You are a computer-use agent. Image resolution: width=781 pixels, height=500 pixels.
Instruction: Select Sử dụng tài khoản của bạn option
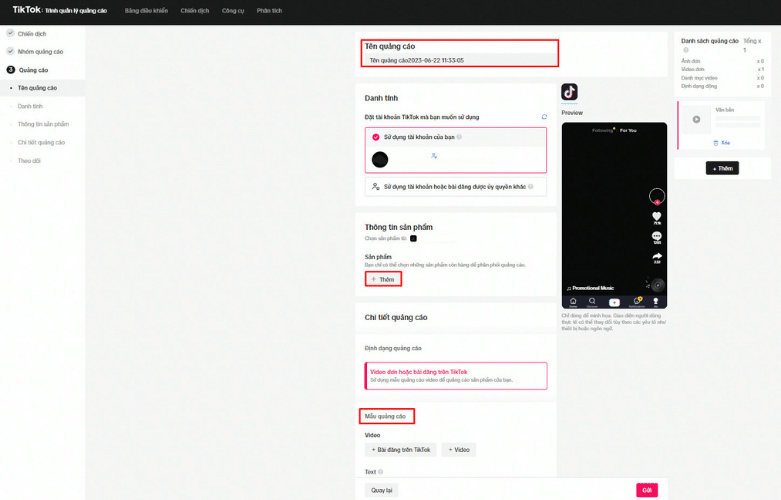pyautogui.click(x=456, y=137)
